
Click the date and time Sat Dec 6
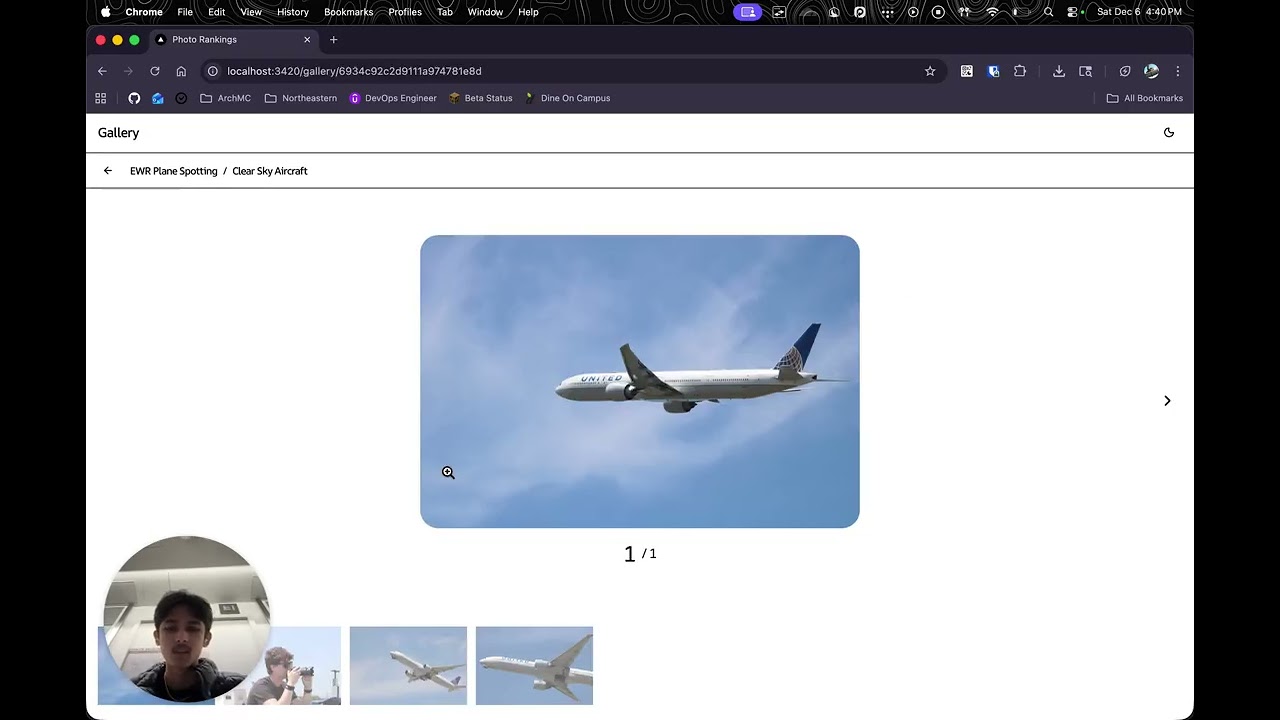tap(1139, 12)
